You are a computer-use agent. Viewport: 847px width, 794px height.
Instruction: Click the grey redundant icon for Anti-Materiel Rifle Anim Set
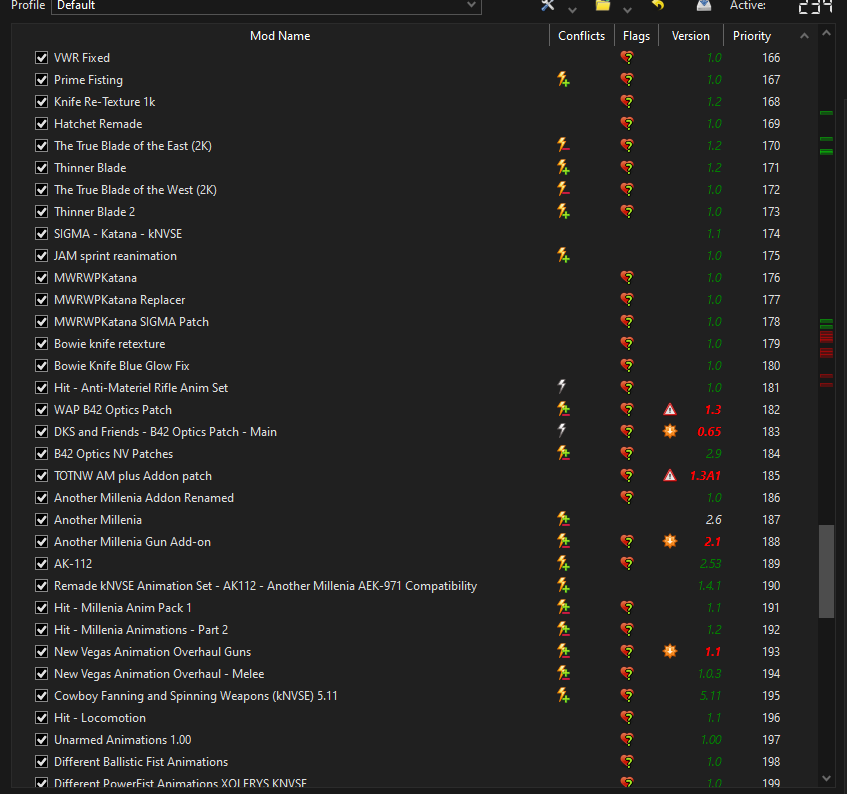point(562,387)
